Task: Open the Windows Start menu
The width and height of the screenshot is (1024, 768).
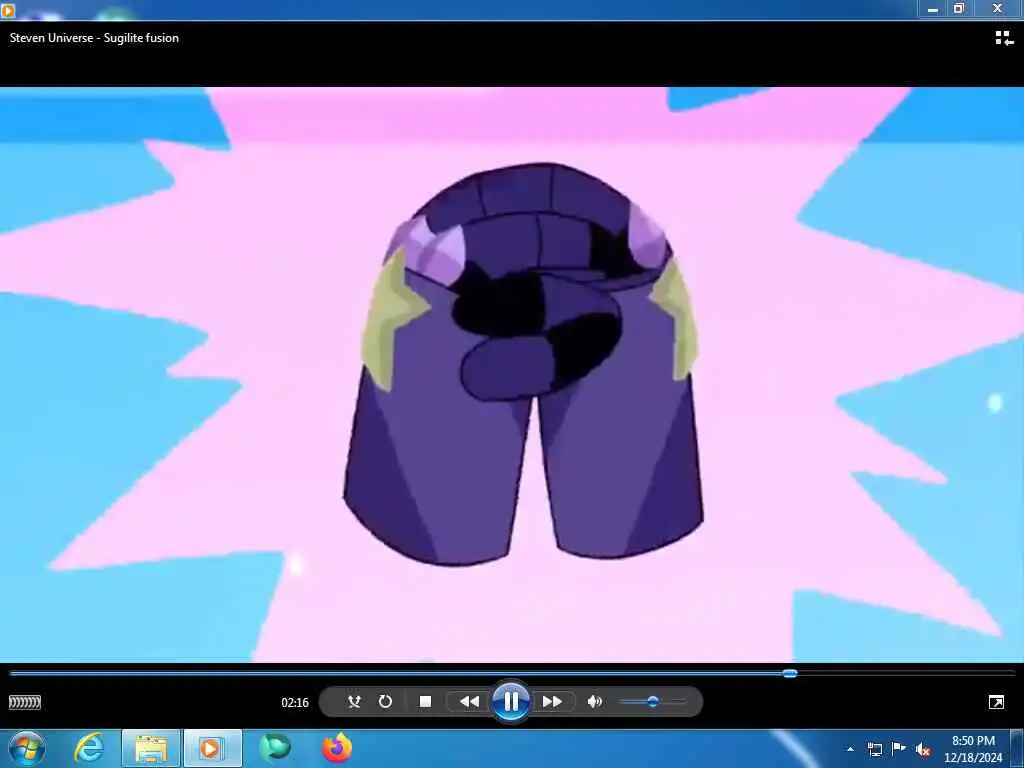Action: click(27, 748)
